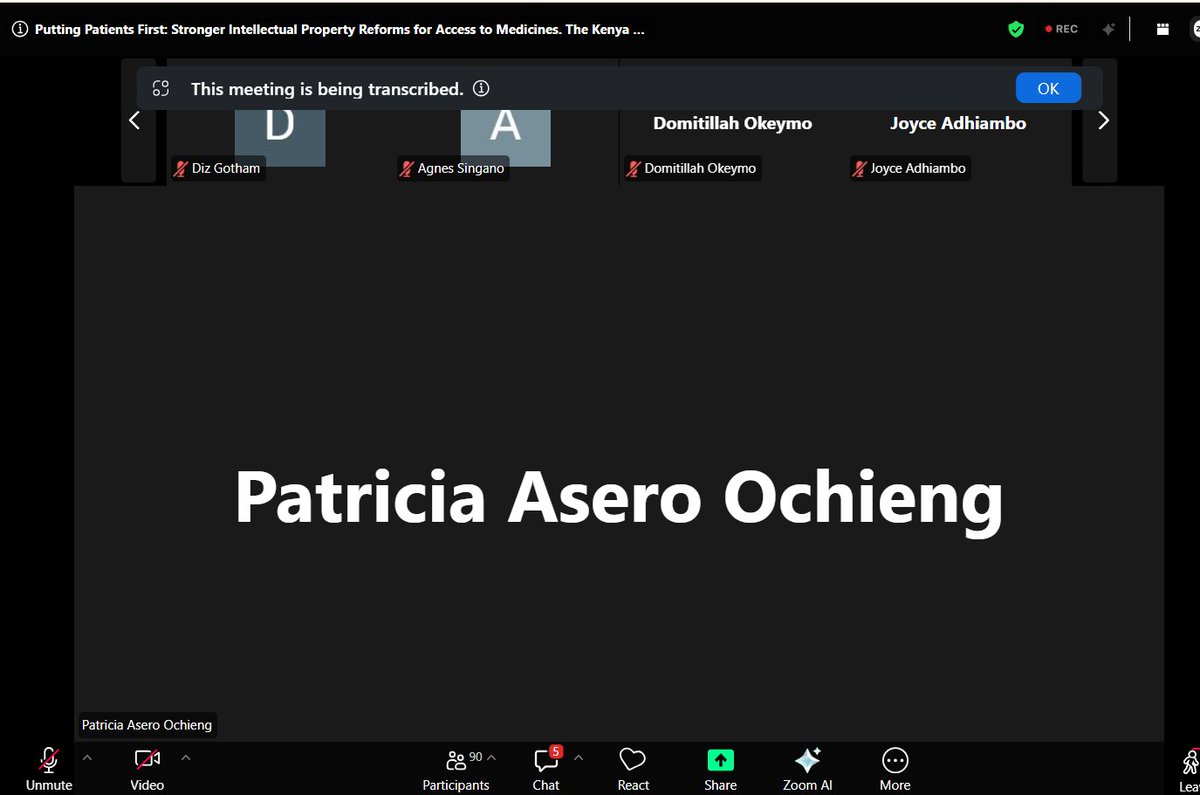Select Joyce Adhiambo's participant tile

[959, 122]
